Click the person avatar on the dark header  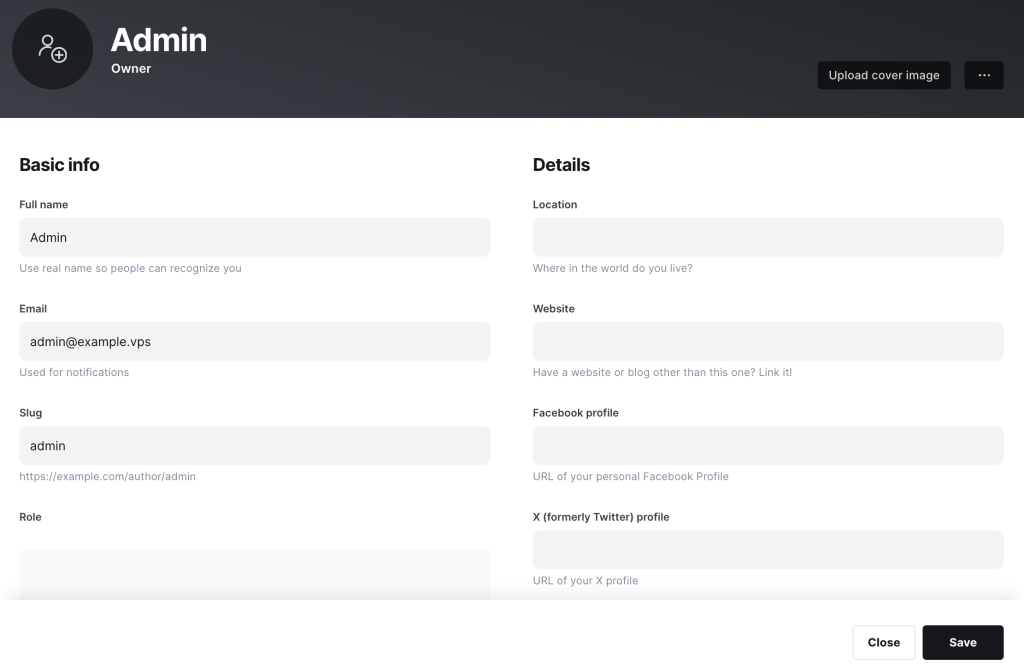pos(52,48)
